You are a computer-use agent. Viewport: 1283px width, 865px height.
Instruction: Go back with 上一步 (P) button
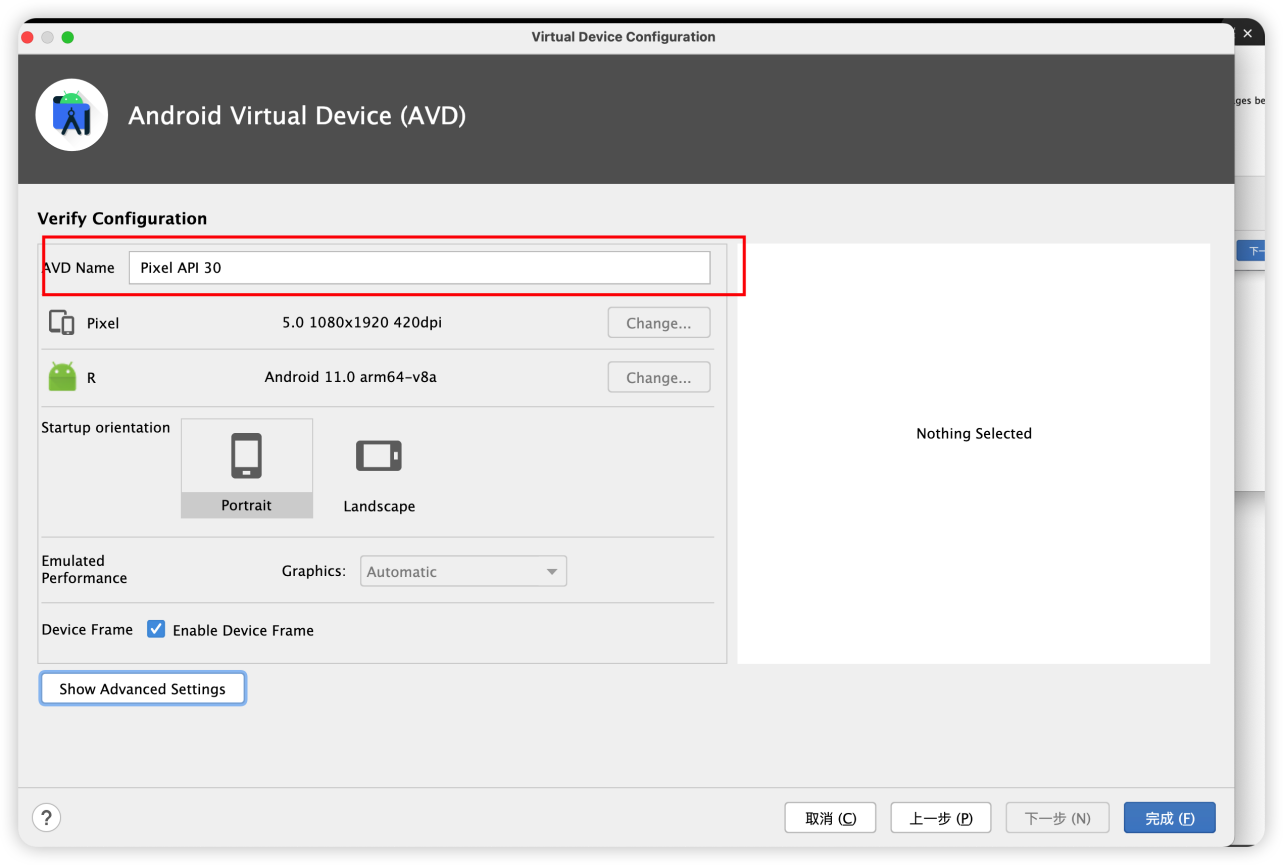point(941,818)
